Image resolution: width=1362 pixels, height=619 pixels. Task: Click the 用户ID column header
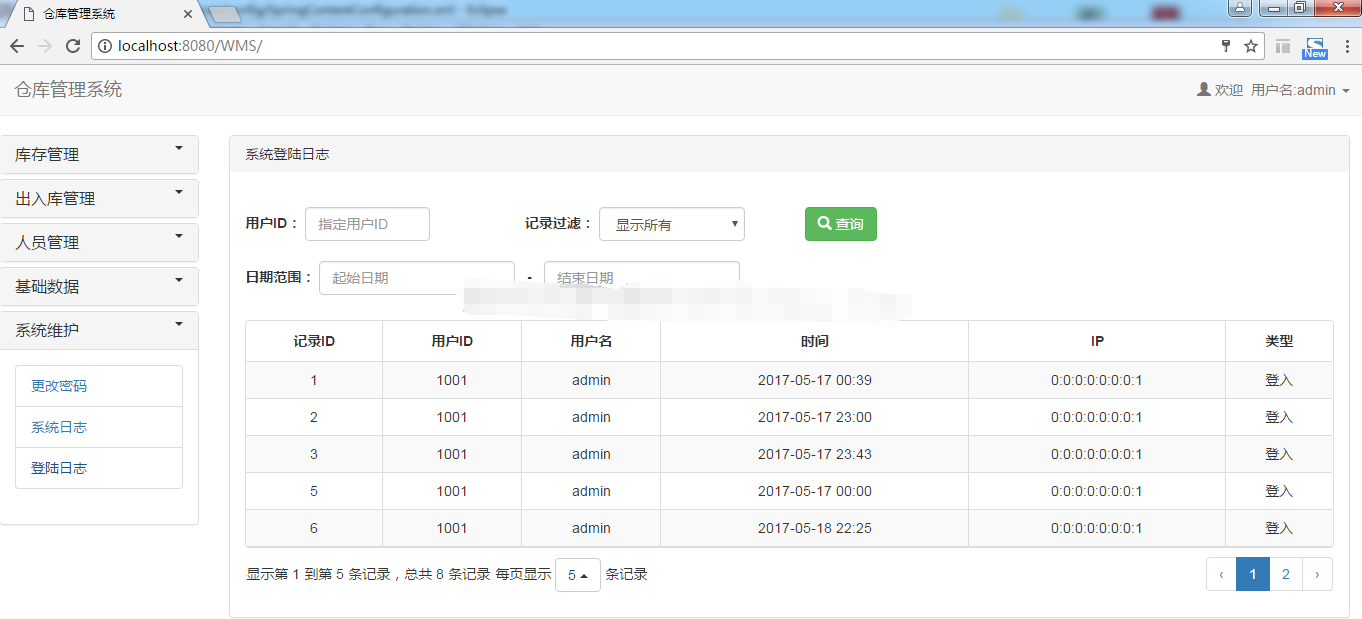click(452, 341)
